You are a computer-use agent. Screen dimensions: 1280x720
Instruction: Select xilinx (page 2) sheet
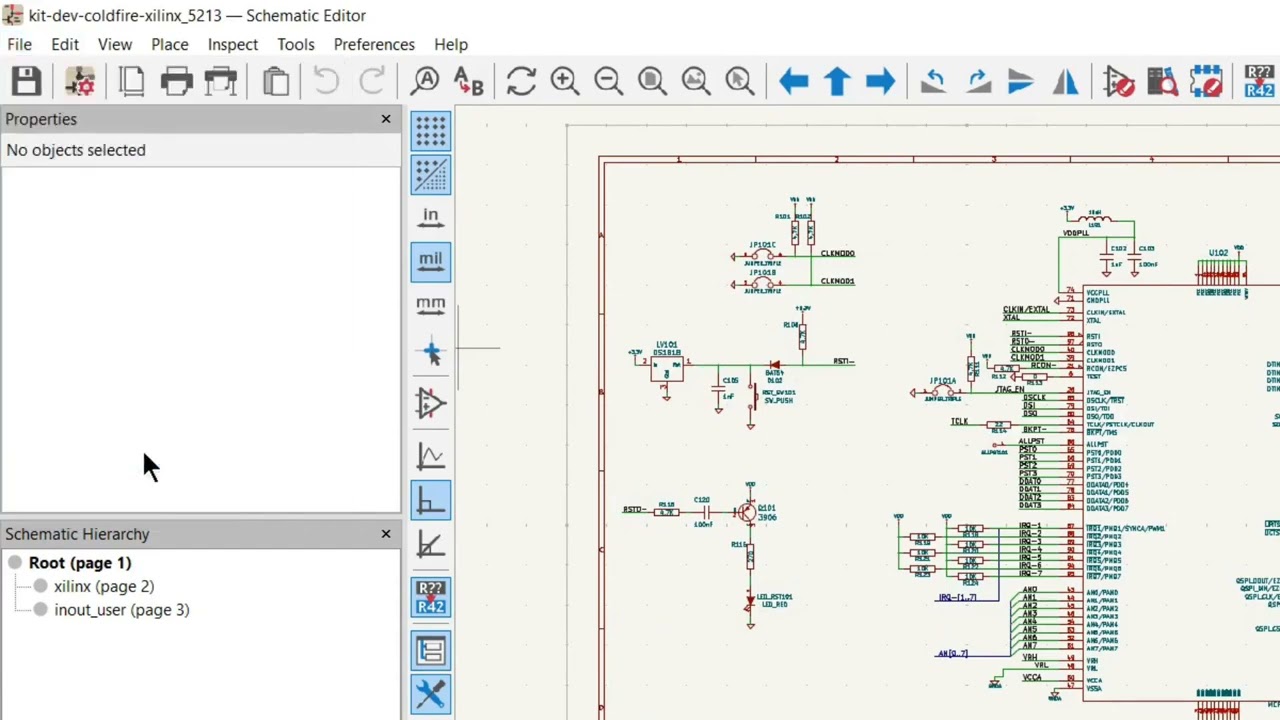[104, 586]
